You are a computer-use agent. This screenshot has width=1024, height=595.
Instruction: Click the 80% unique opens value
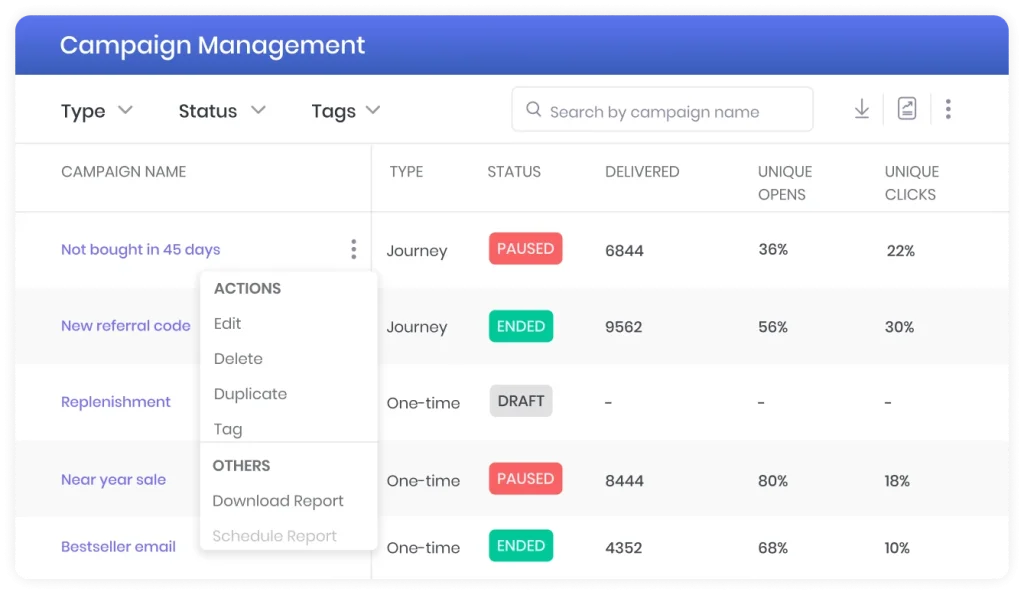click(x=773, y=481)
